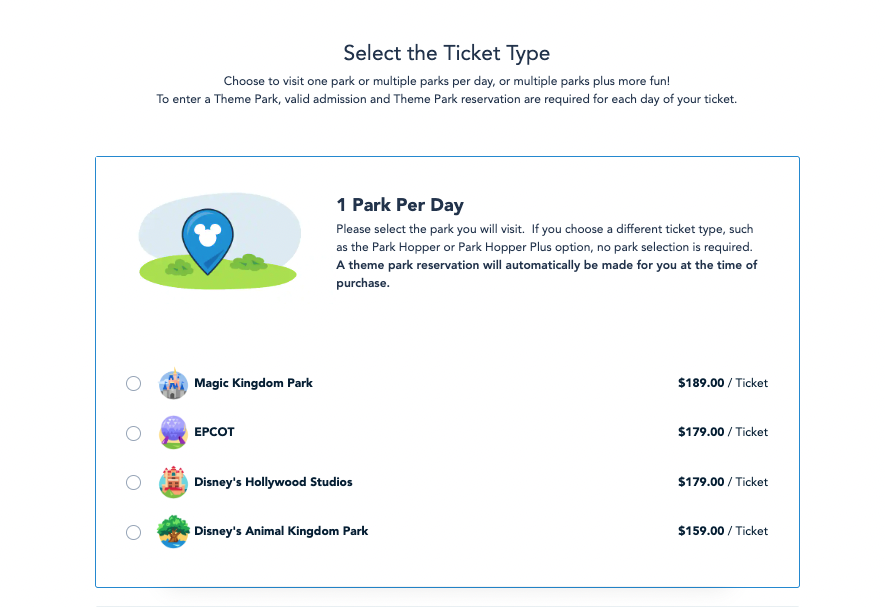Click the Animal Kingdom tree icon
The height and width of the screenshot is (607, 885).
173,531
